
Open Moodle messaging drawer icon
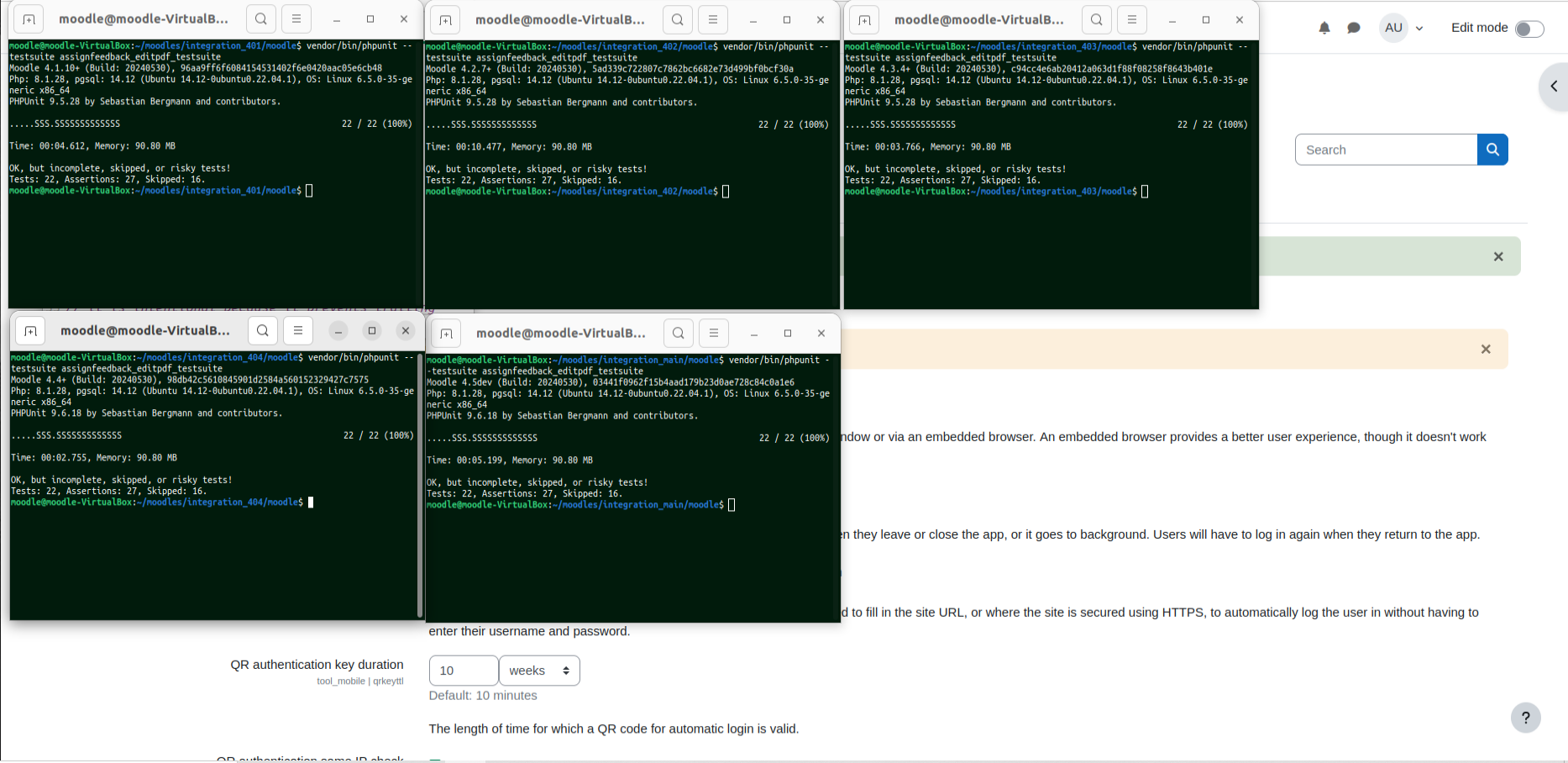tap(1354, 28)
